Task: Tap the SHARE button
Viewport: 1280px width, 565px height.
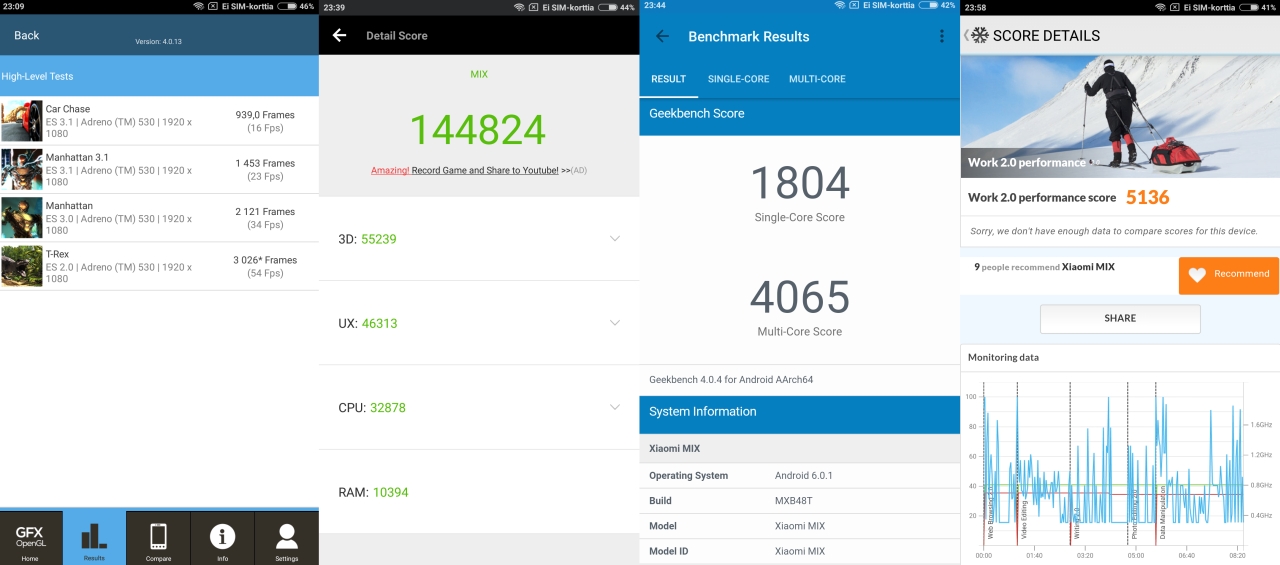Action: 1120,318
